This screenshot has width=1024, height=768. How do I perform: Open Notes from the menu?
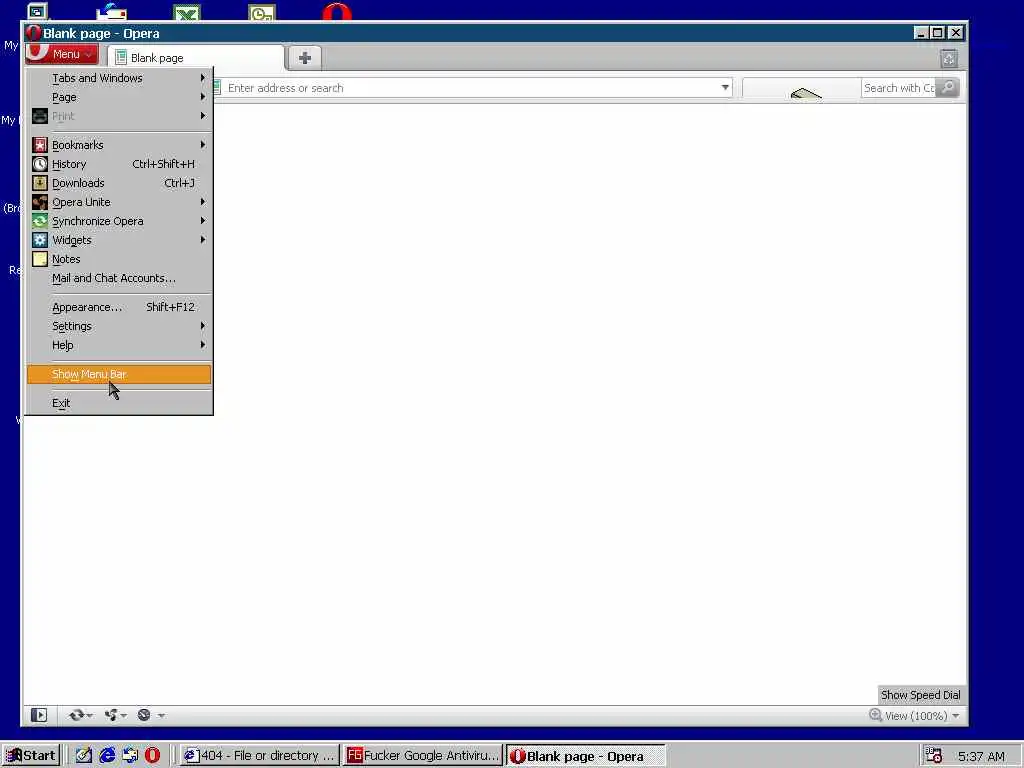(x=119, y=259)
